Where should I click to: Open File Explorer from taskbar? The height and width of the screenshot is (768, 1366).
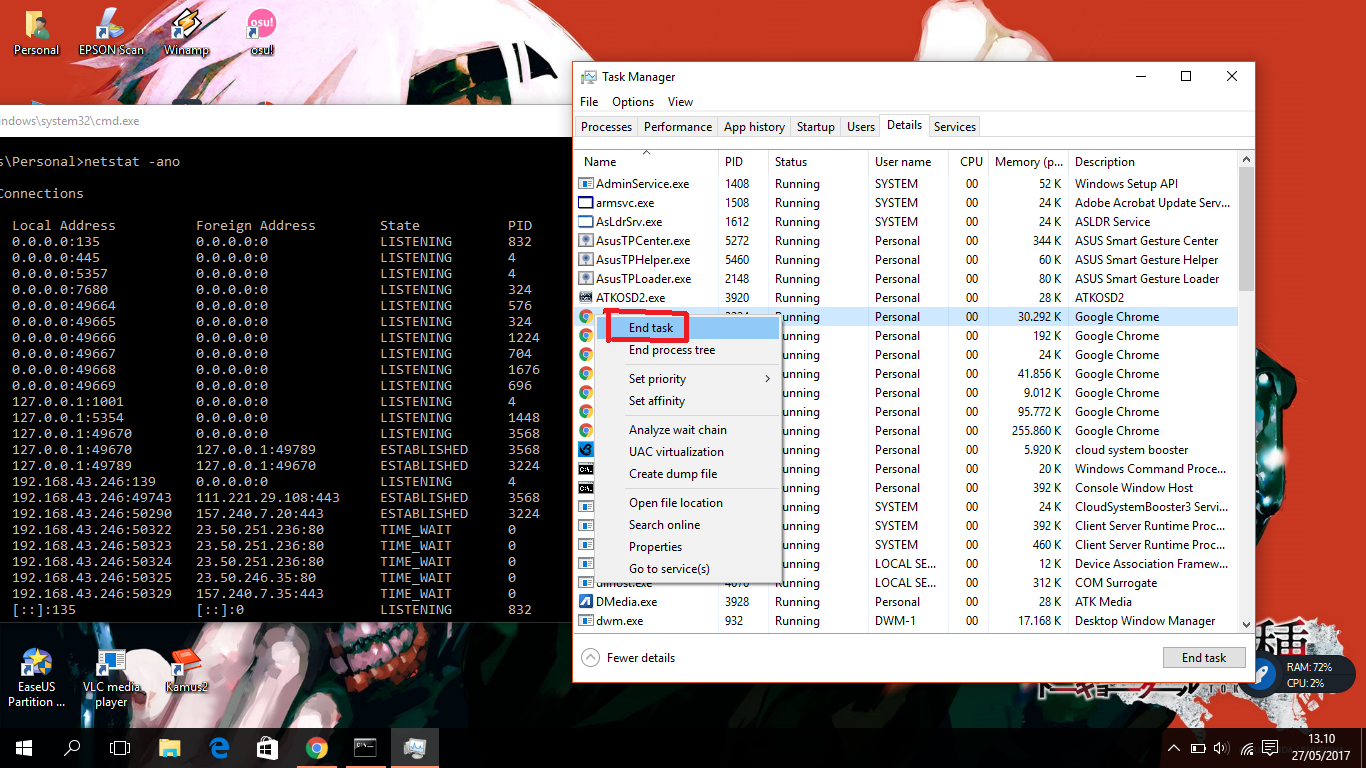click(170, 747)
